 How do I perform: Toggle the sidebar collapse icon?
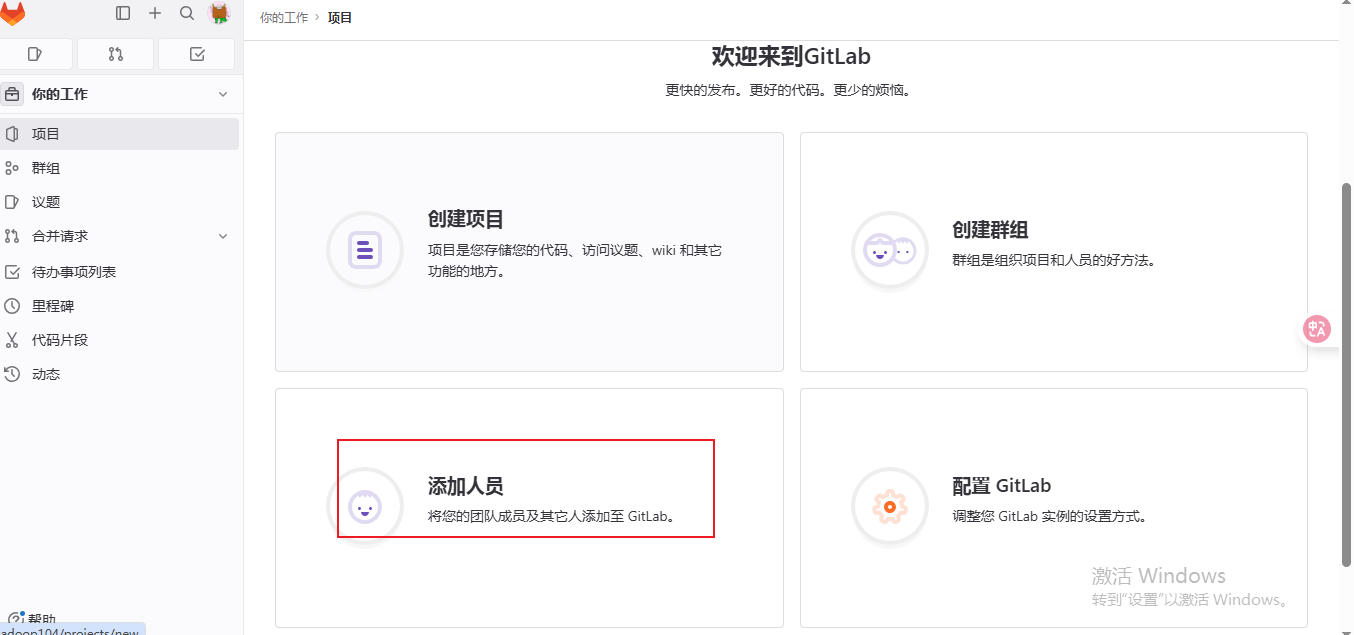(123, 13)
